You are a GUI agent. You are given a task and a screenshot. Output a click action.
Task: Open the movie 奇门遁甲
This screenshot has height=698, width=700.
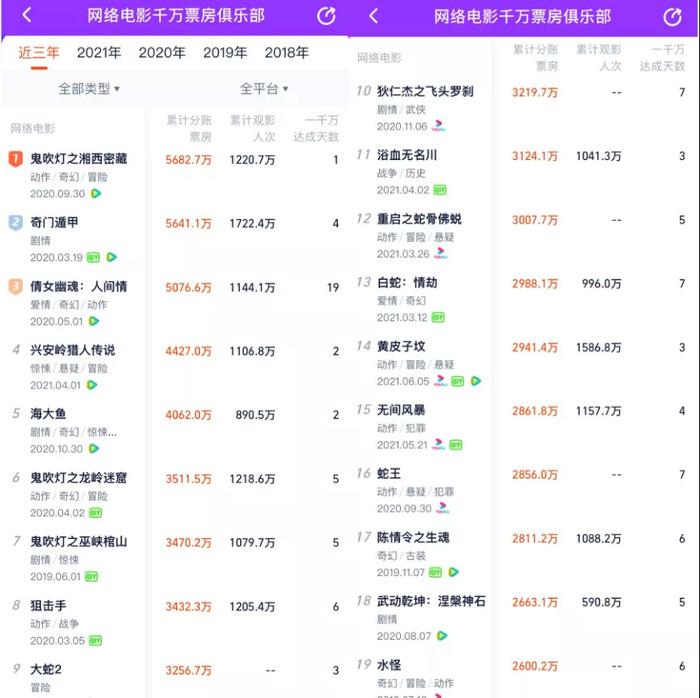(x=54, y=223)
